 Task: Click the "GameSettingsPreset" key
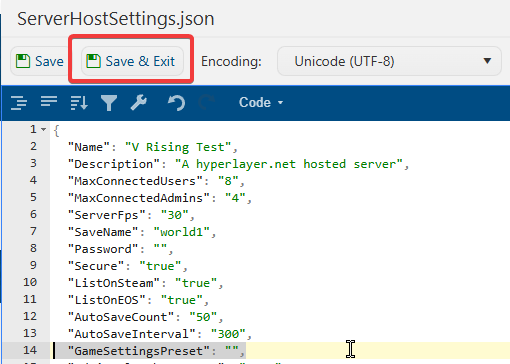[139, 351]
